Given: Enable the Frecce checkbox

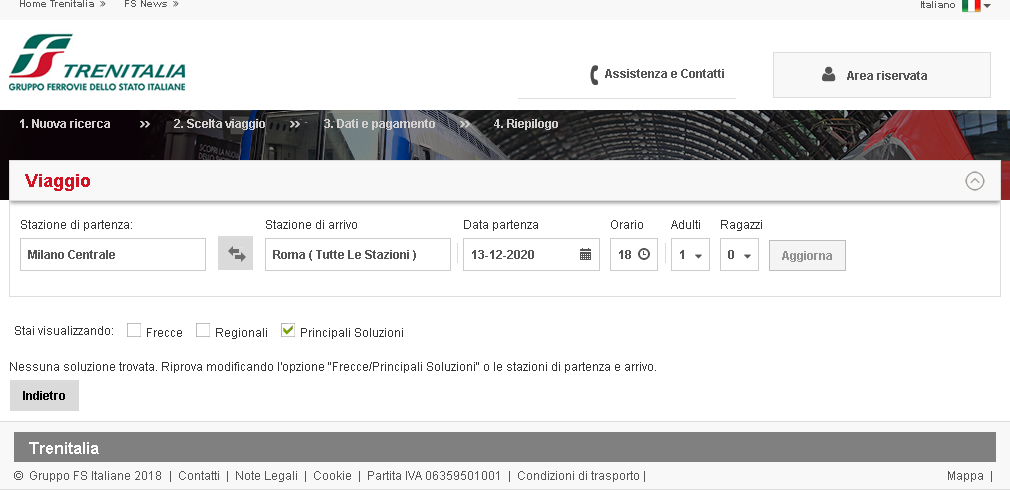Looking at the screenshot, I should 134,330.
